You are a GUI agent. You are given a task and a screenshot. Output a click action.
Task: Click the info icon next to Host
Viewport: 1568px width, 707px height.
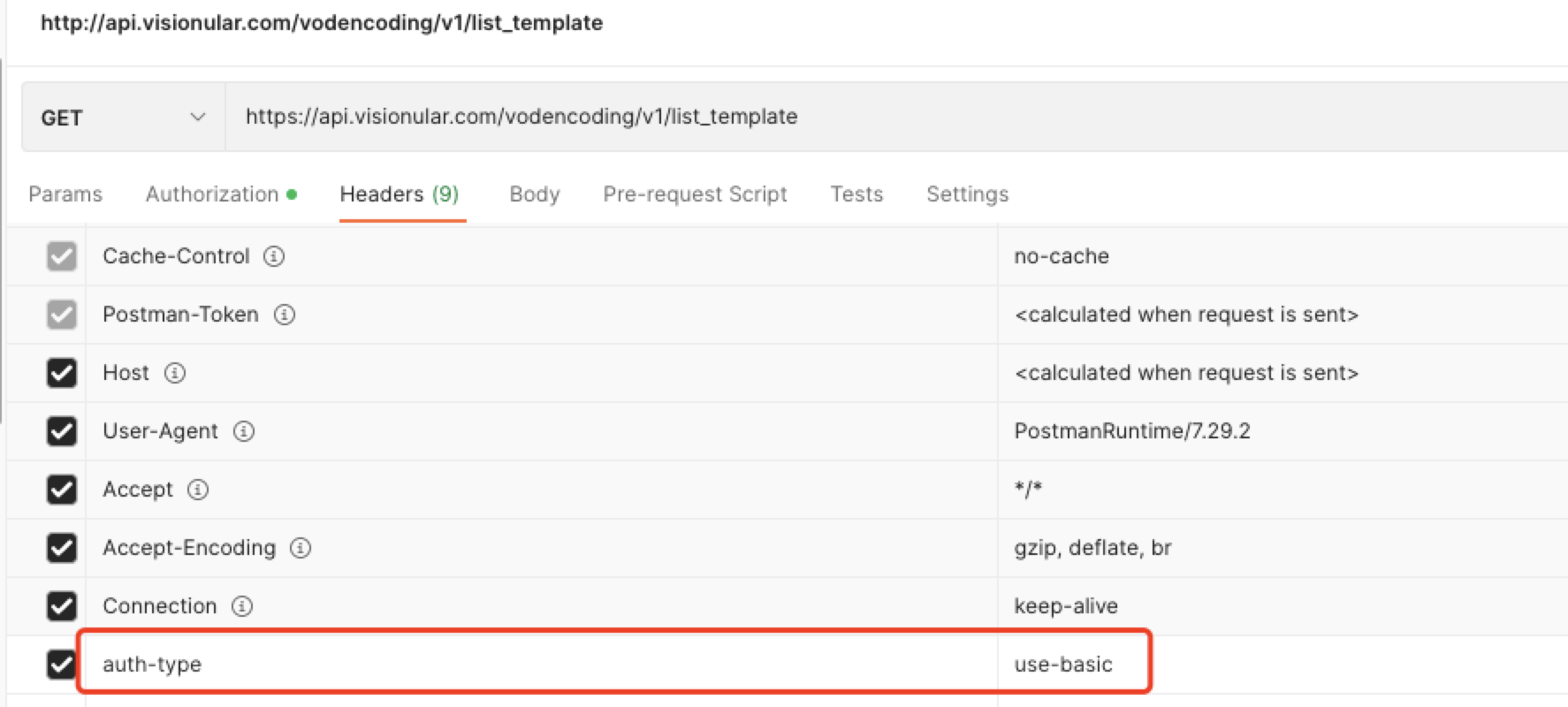click(x=175, y=373)
